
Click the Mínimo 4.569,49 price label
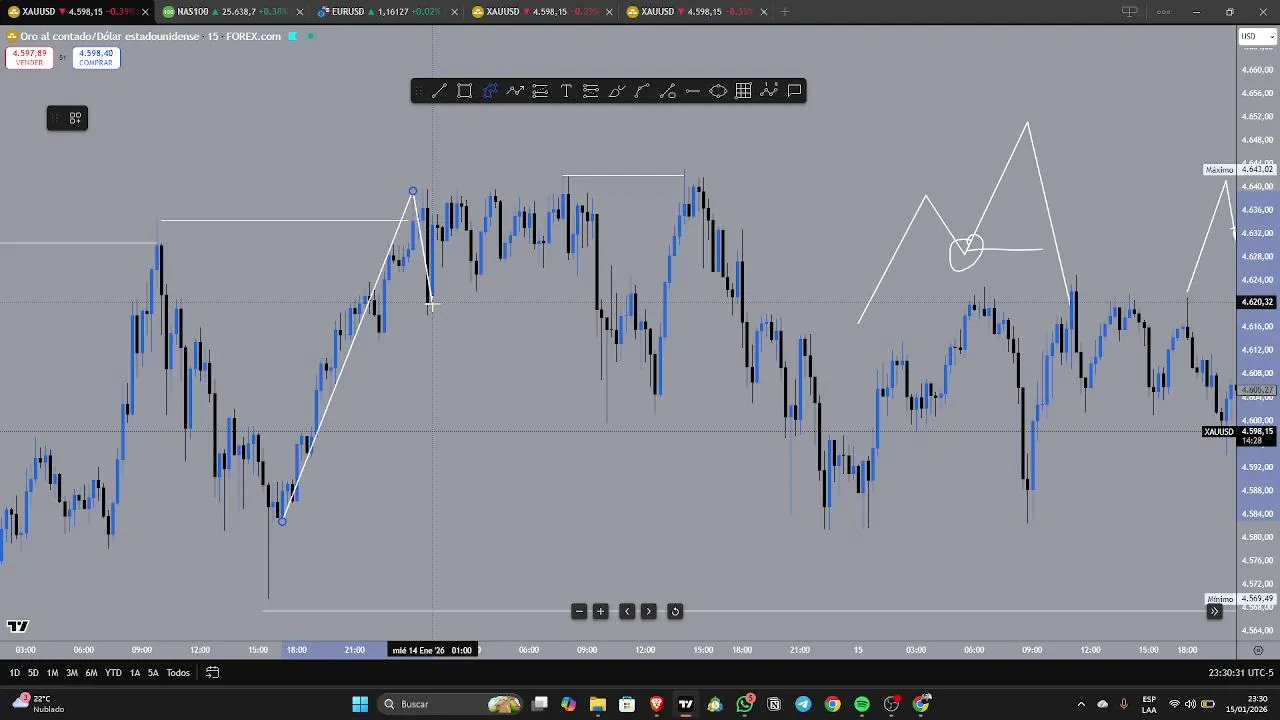pyautogui.click(x=1240, y=599)
